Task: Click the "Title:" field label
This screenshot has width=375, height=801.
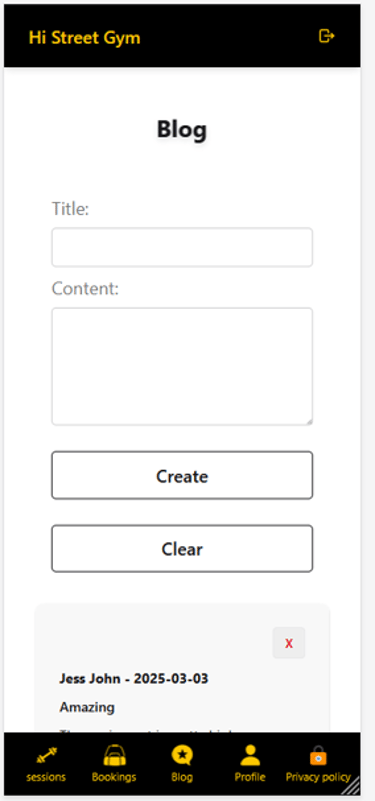Action: [71, 208]
